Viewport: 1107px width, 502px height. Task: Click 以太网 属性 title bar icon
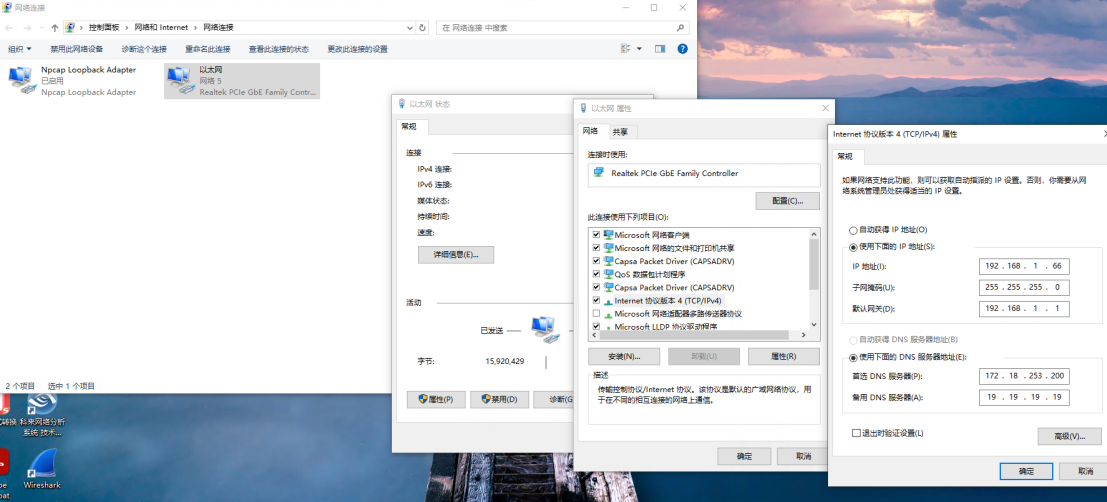(583, 108)
